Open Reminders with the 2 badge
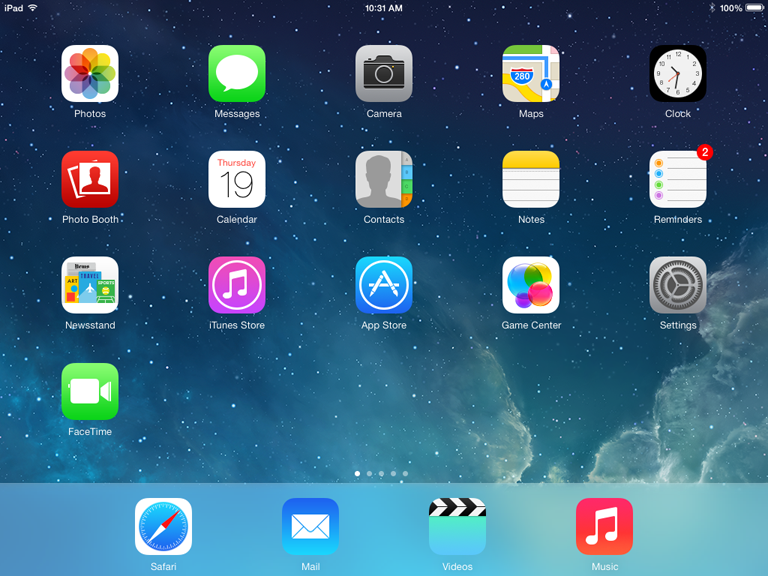 point(678,179)
